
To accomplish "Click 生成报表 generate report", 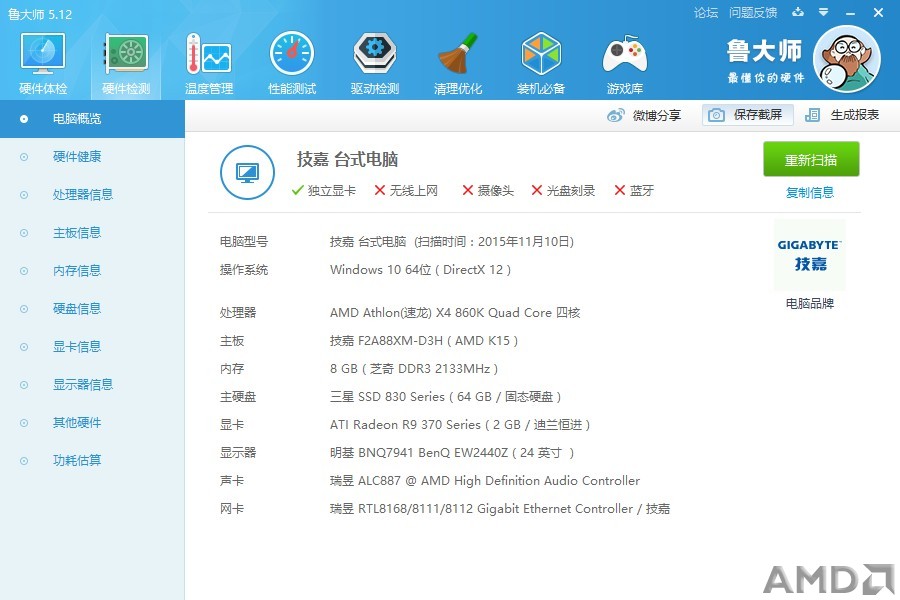I will tap(842, 115).
